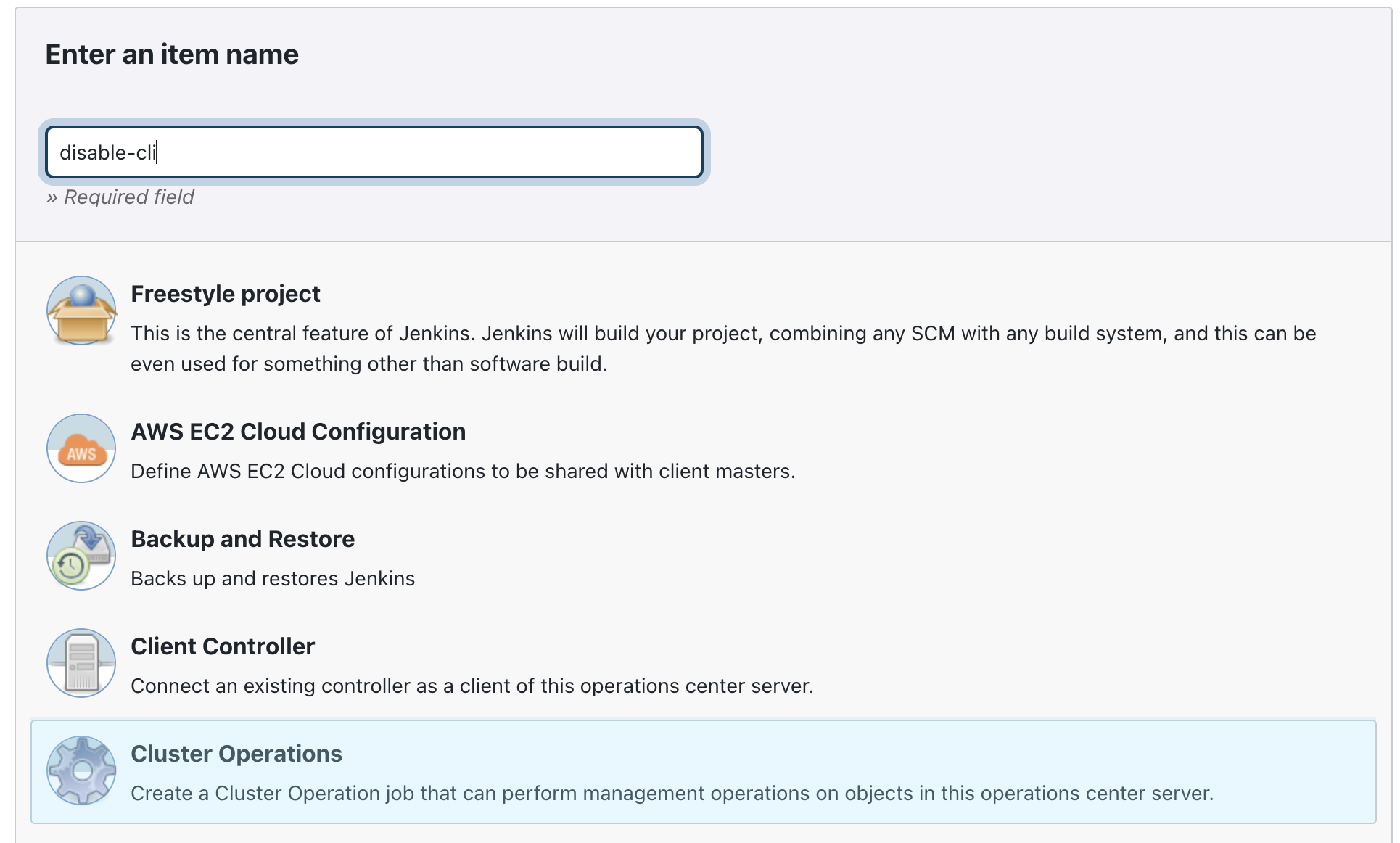The width and height of the screenshot is (1400, 843).
Task: Select the Client Controller title
Action: point(223,646)
